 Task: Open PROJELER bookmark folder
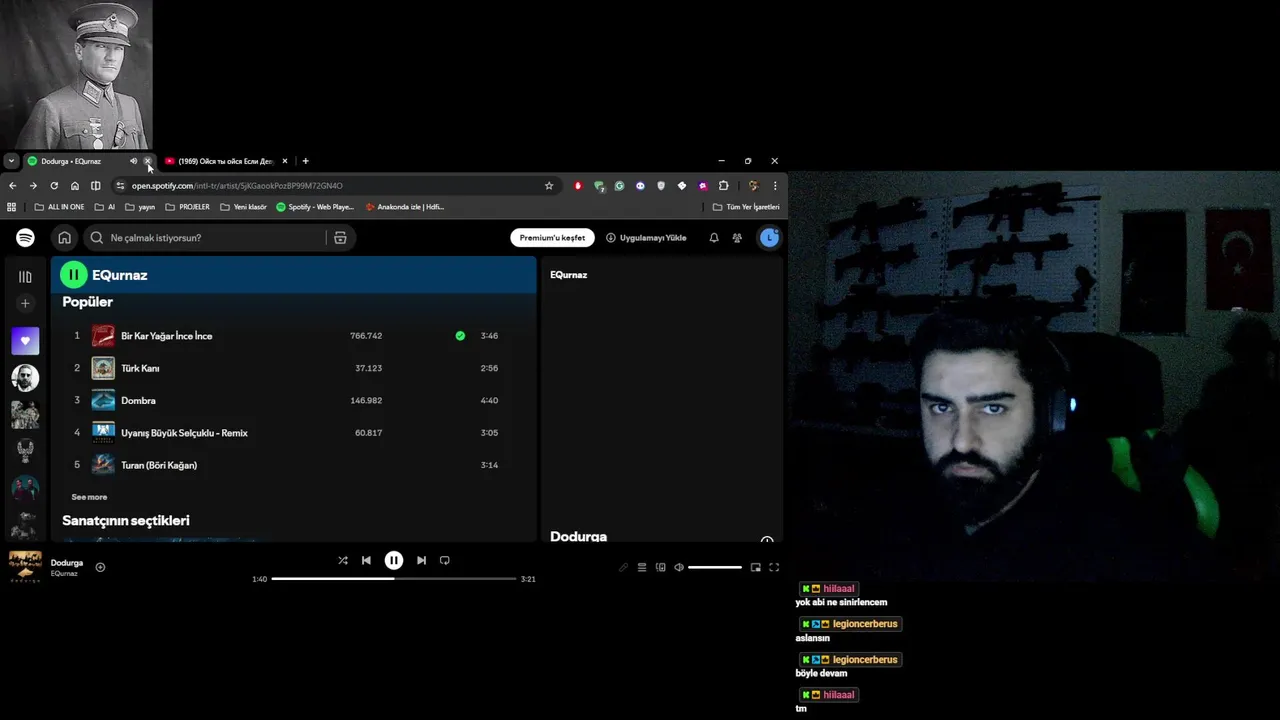pos(187,207)
